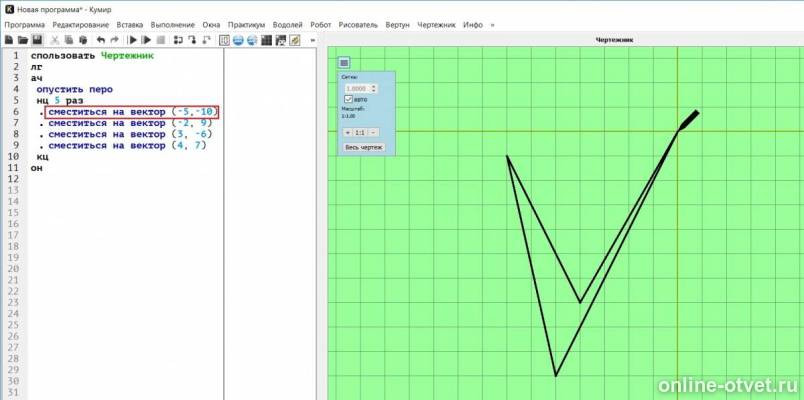Toggle the grid settings panel button
This screenshot has height=400, width=804.
tap(344, 63)
